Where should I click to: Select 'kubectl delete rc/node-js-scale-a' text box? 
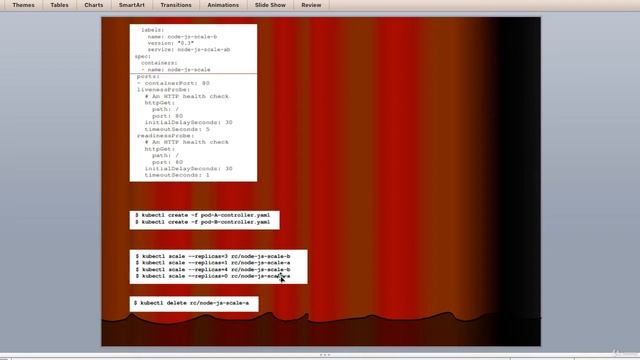[194, 304]
